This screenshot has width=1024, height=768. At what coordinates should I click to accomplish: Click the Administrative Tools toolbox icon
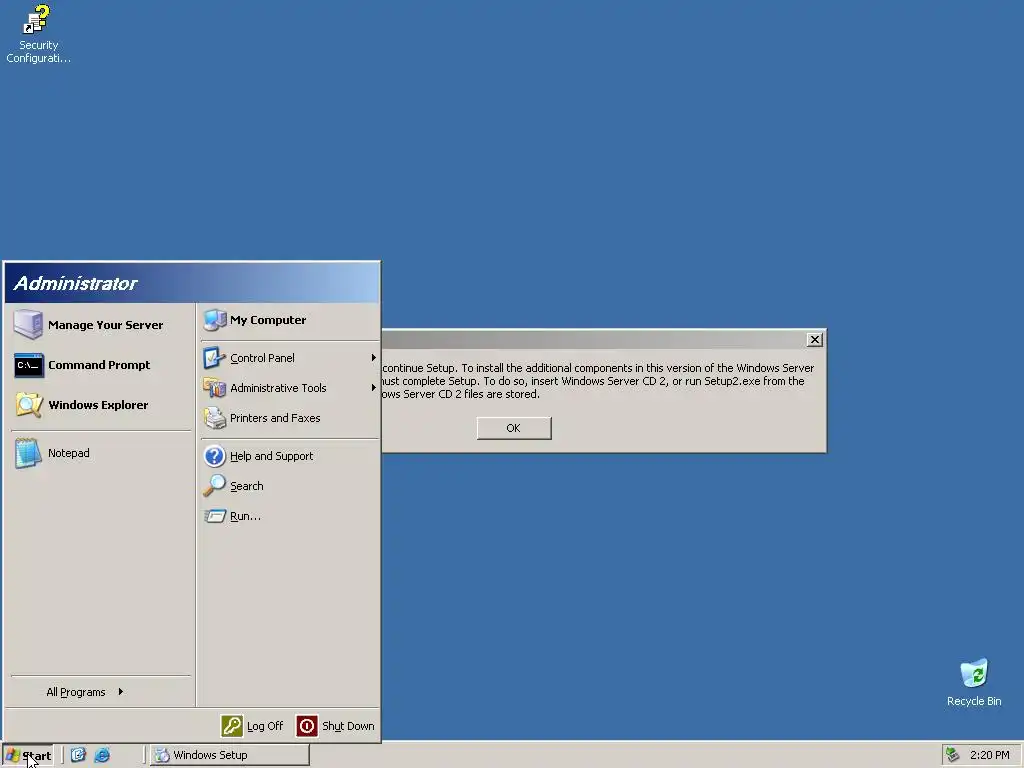coord(214,388)
